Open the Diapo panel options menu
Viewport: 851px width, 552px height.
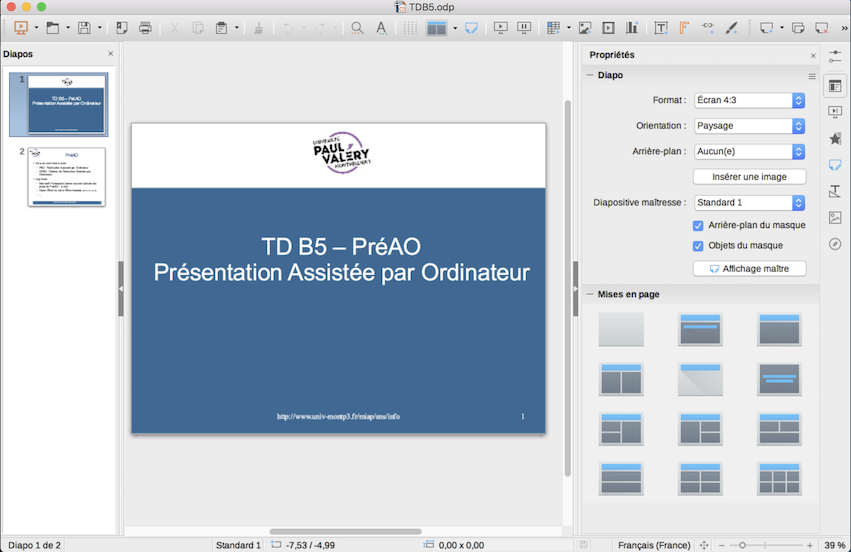pos(812,76)
